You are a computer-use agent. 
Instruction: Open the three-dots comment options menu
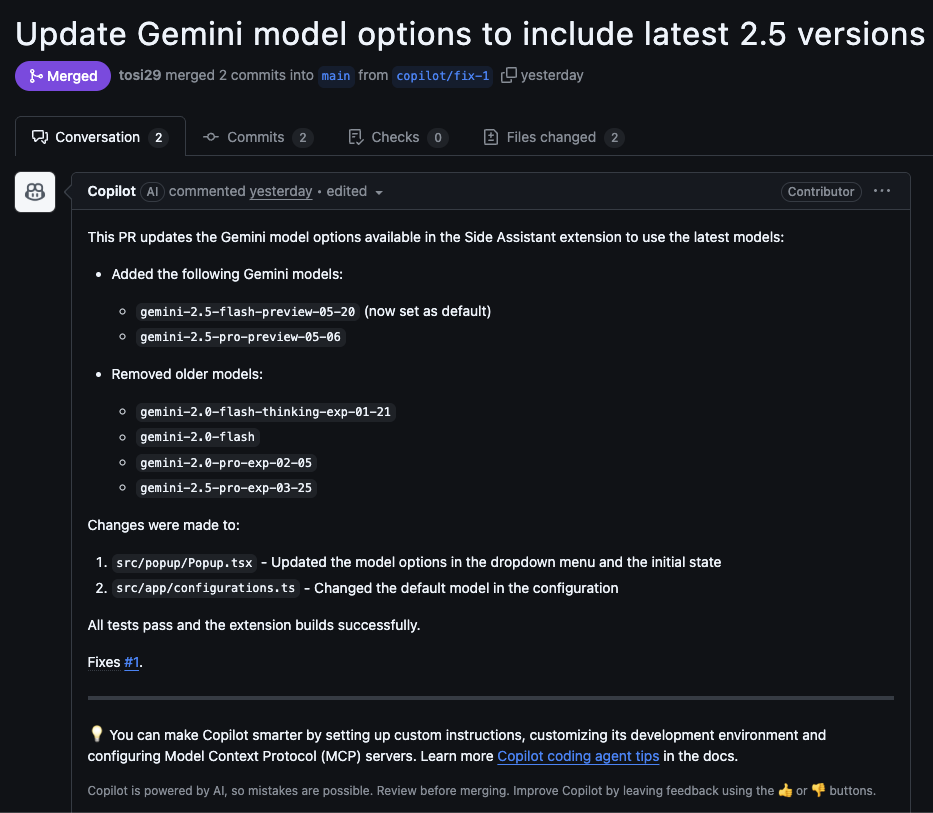[x=882, y=191]
